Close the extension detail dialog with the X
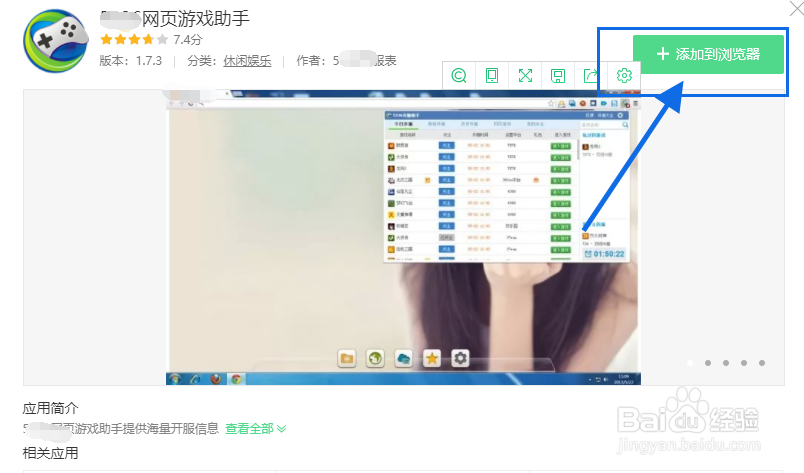 pos(796,8)
